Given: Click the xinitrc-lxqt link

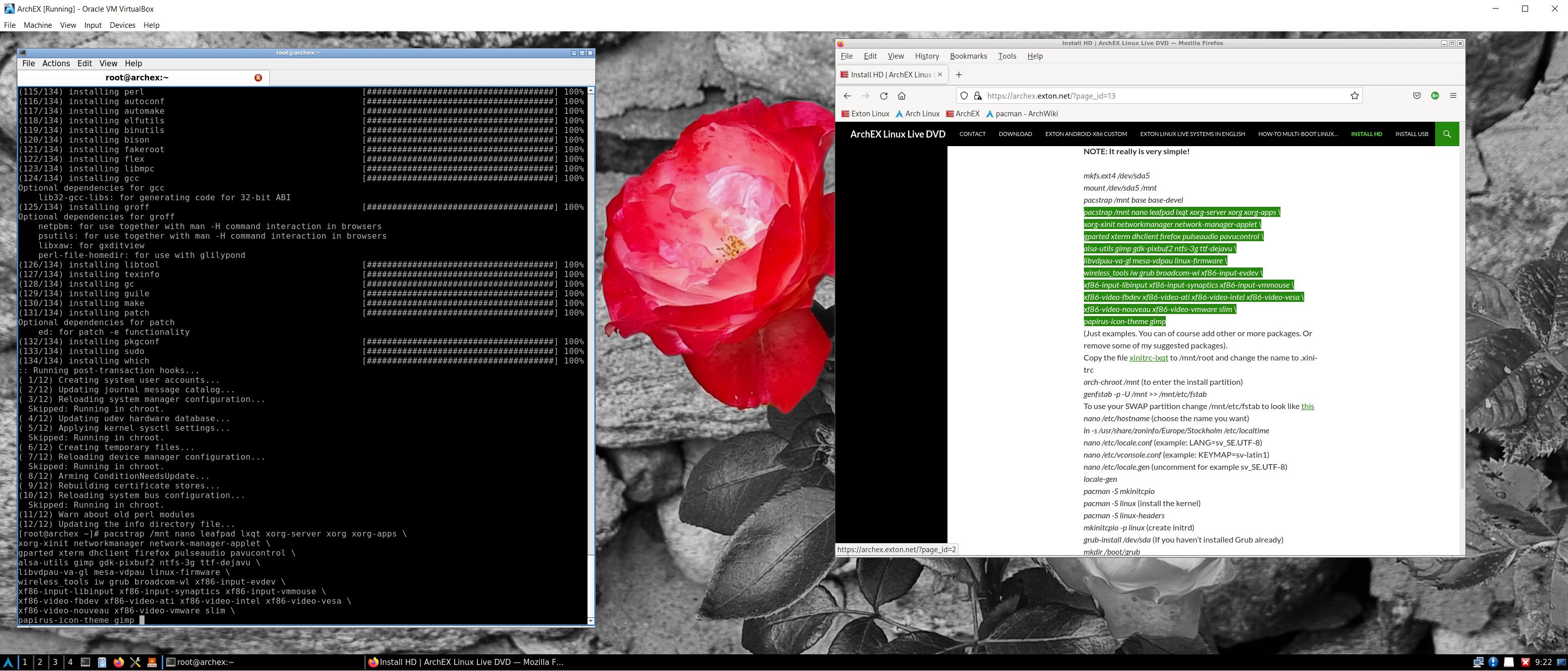Looking at the screenshot, I should tap(1148, 357).
